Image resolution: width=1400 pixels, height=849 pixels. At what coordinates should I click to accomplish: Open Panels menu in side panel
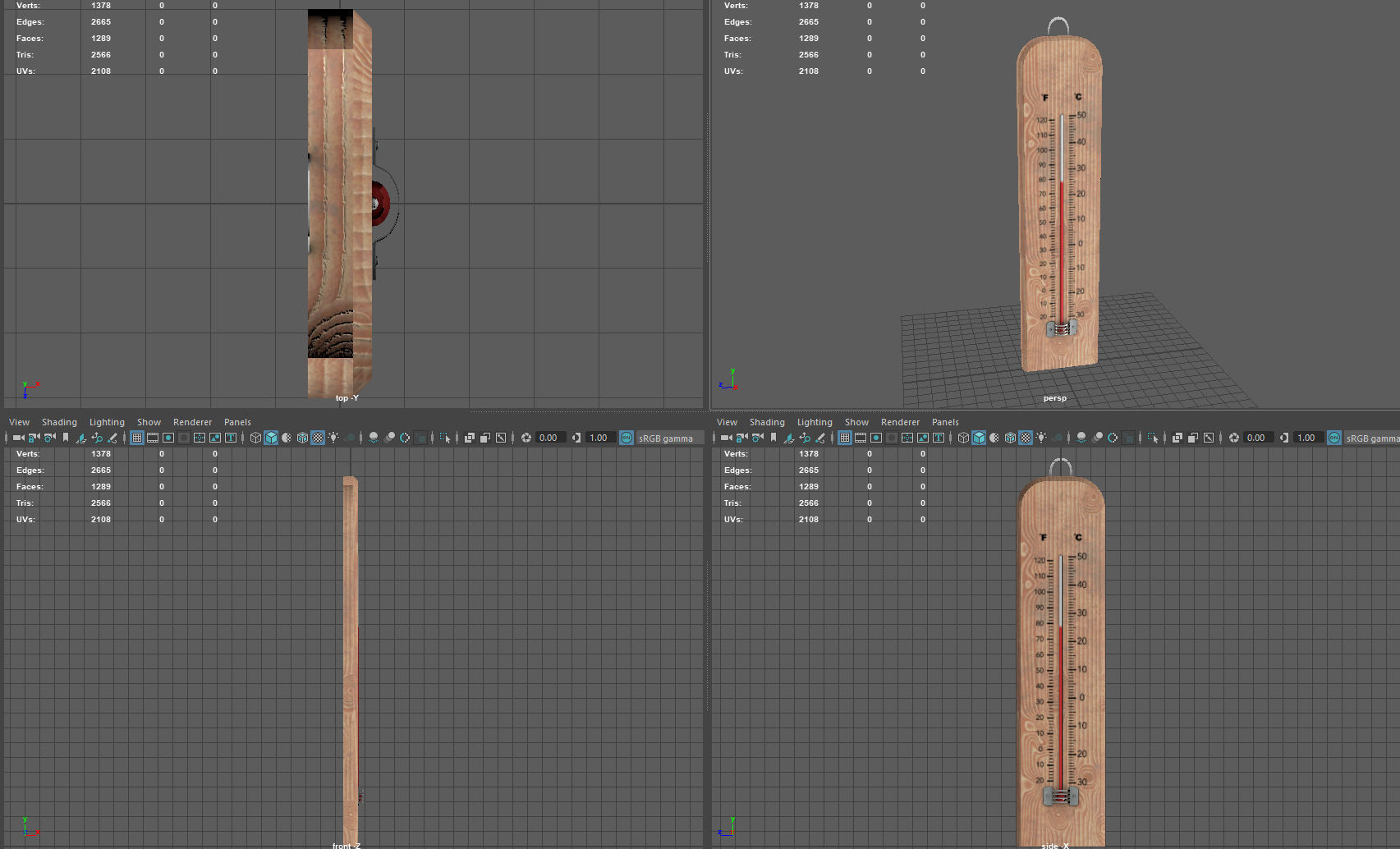(945, 422)
